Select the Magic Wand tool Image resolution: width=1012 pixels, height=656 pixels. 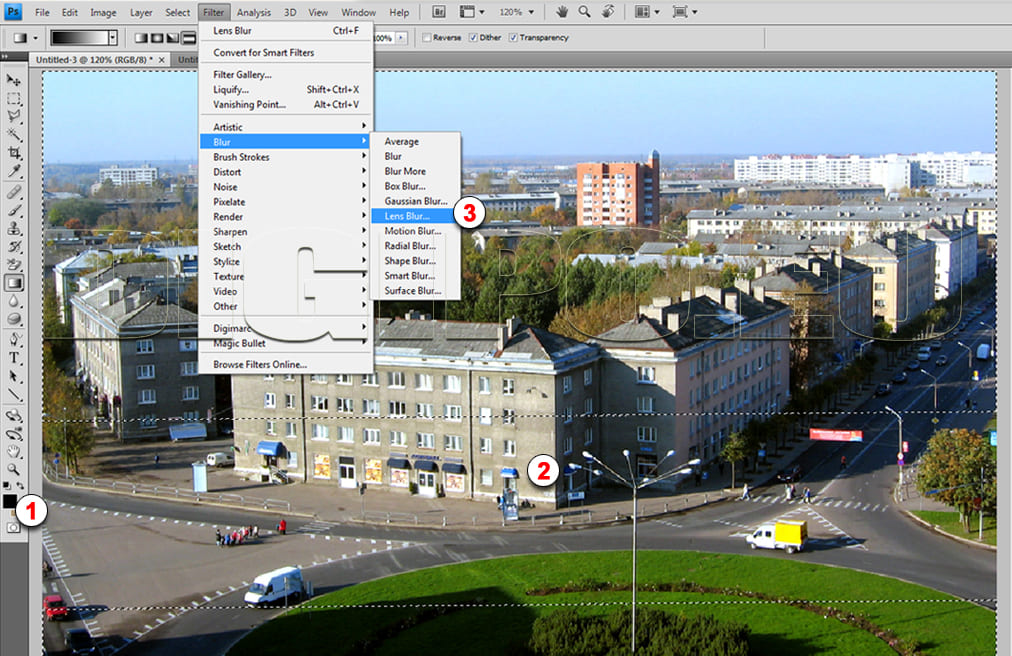pos(14,135)
